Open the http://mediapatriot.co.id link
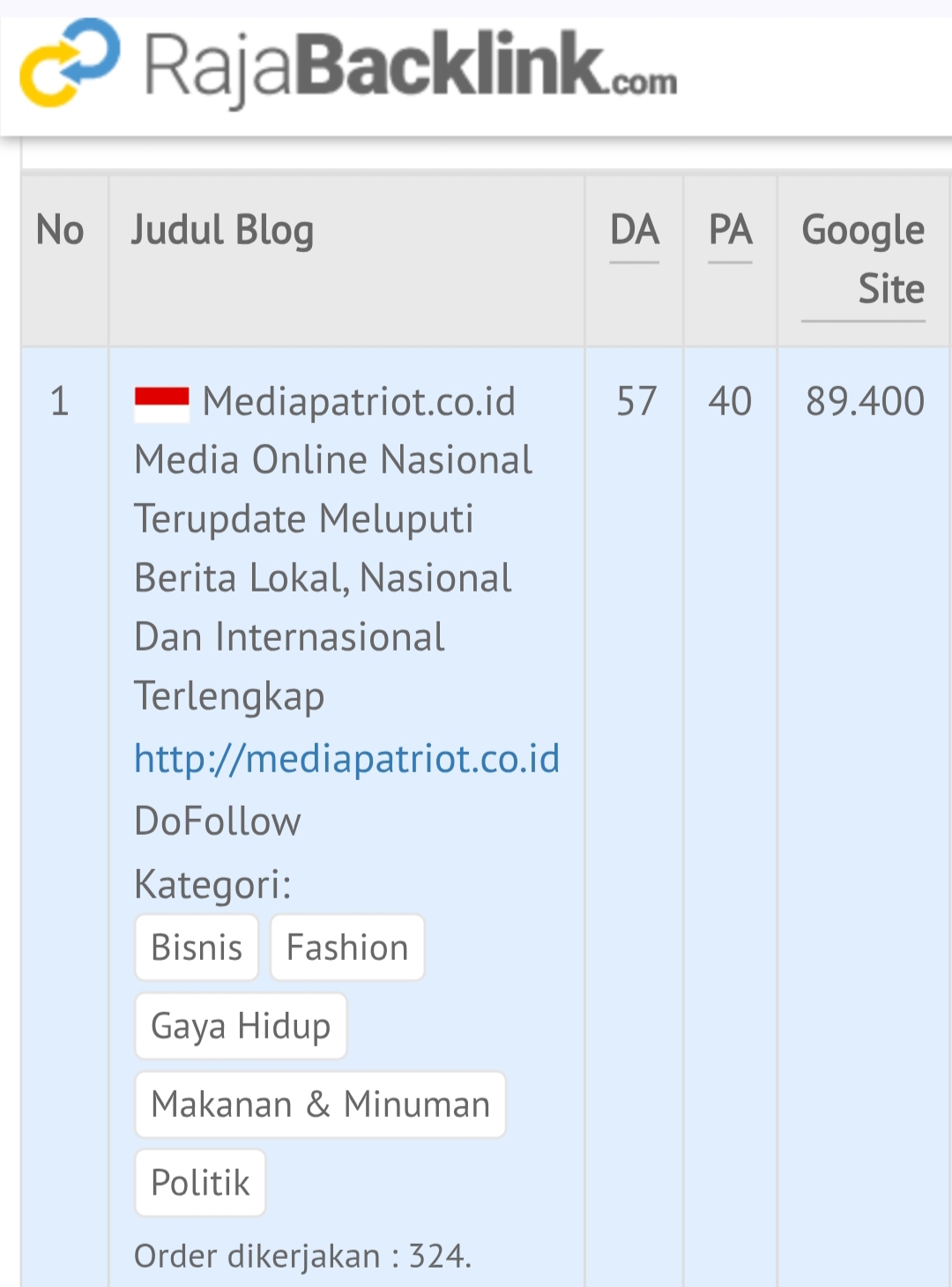Screen dimensions: 952x1287 pos(346,759)
